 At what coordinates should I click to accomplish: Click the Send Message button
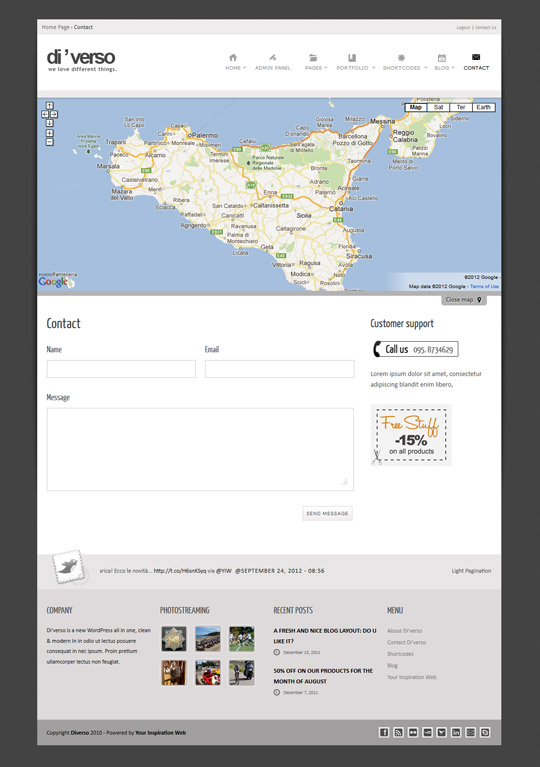[327, 513]
